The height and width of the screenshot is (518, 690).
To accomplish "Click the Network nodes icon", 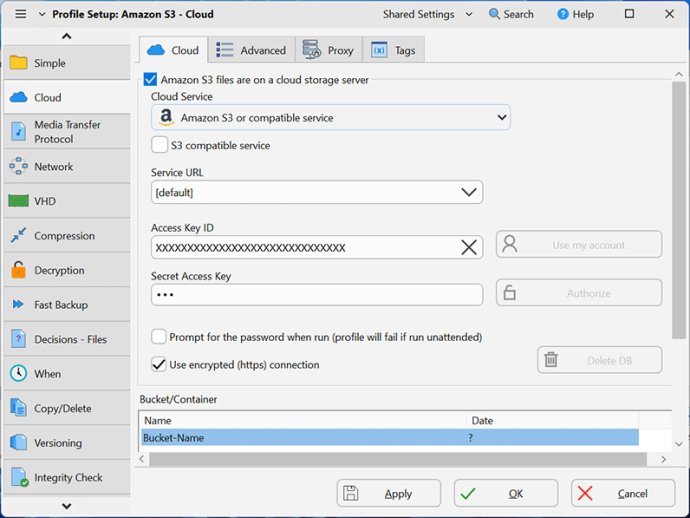I will click(x=18, y=166).
